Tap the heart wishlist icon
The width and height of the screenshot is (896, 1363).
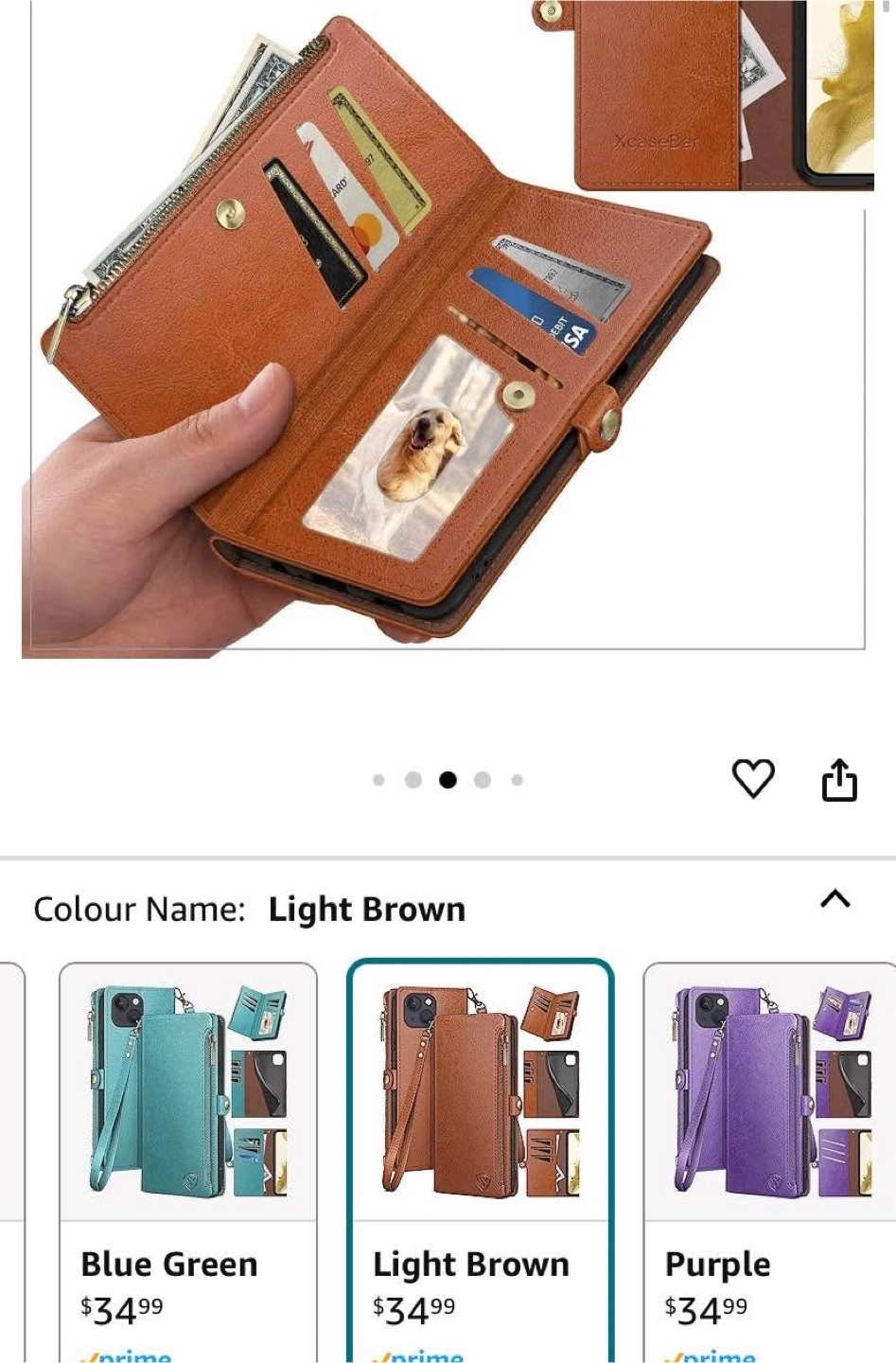click(x=753, y=779)
